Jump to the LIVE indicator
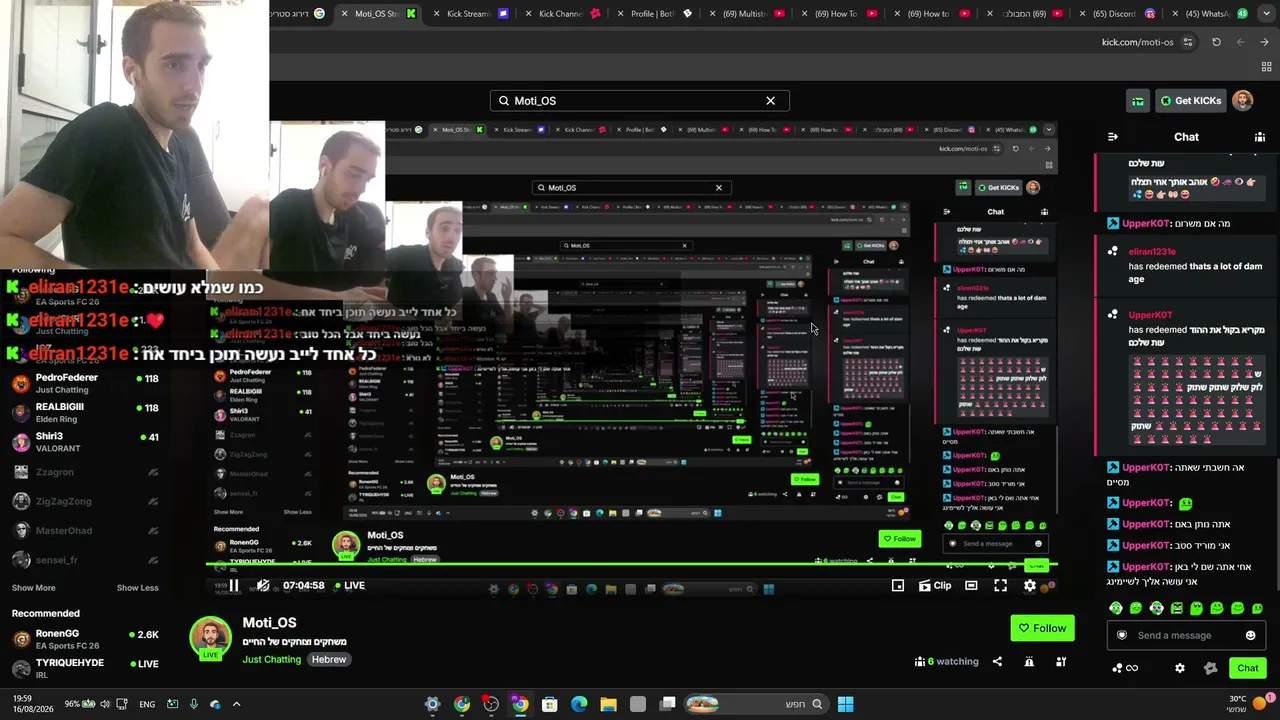Image resolution: width=1280 pixels, height=720 pixels. [349, 586]
